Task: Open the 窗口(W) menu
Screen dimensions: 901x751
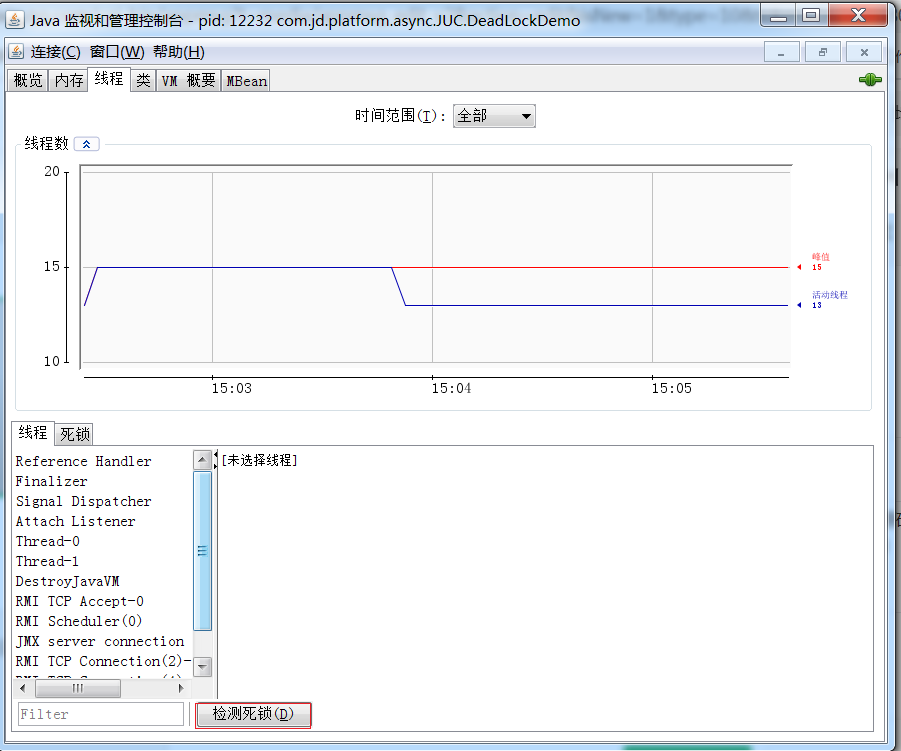Action: point(117,52)
